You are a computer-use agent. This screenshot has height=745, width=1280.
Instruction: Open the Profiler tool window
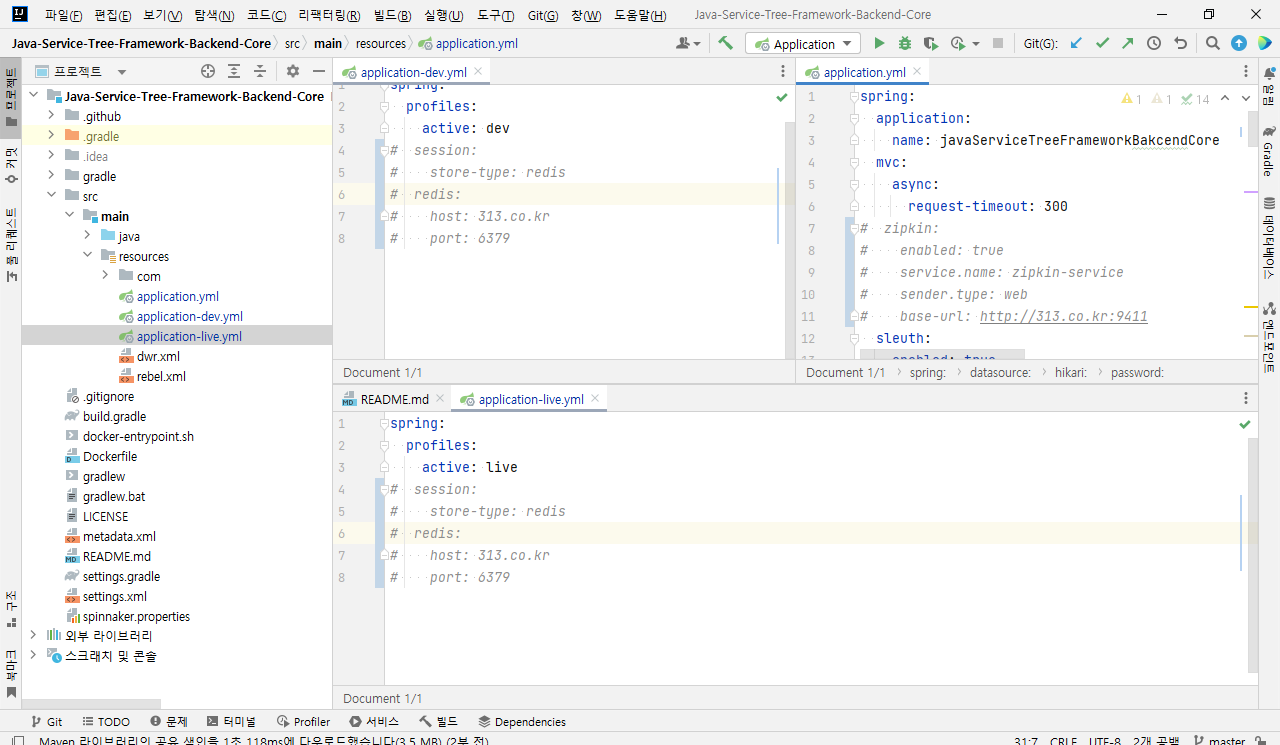[303, 721]
